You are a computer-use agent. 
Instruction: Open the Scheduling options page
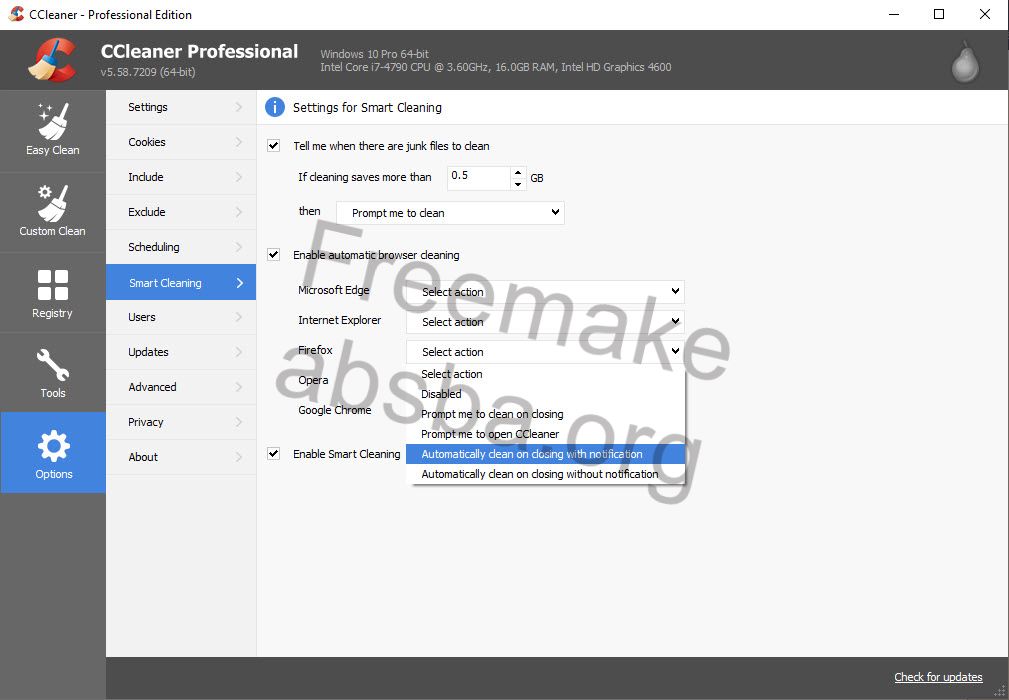coord(181,247)
